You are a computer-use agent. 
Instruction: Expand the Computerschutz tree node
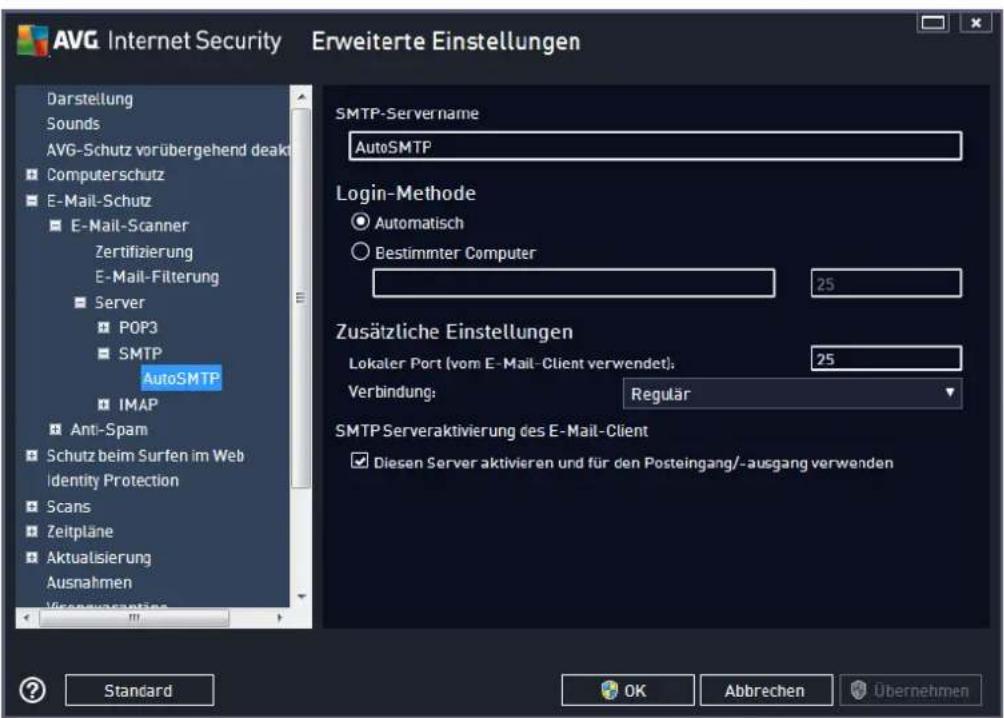(x=31, y=174)
